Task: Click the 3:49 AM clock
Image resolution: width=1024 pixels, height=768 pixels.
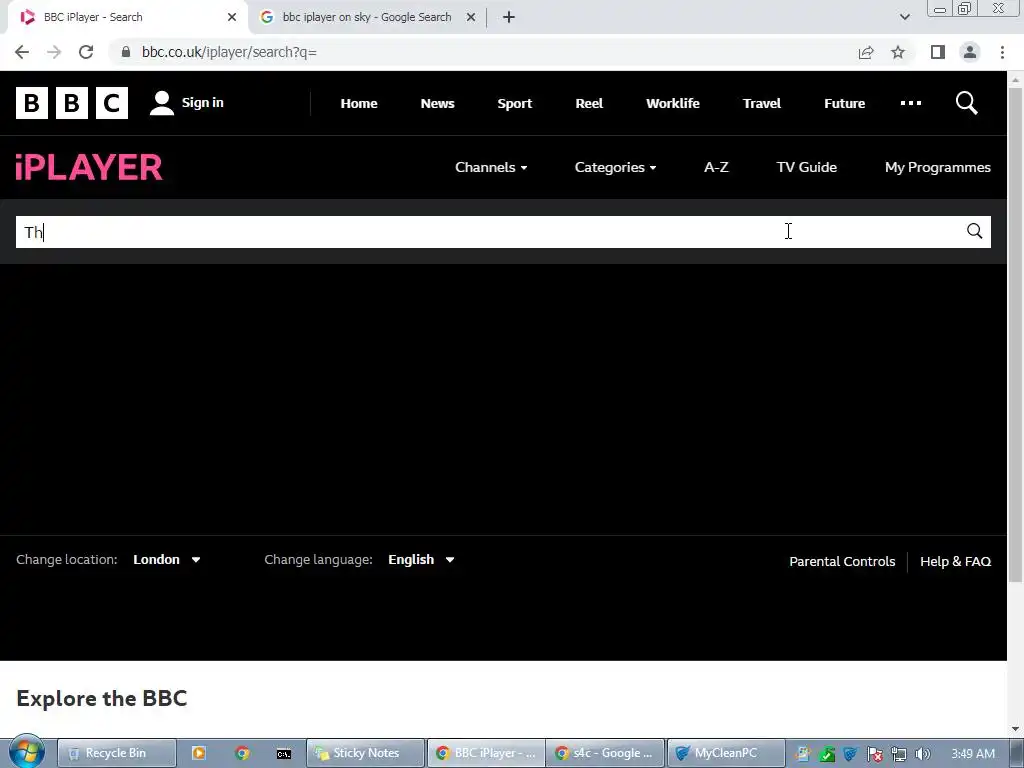Action: (x=973, y=754)
